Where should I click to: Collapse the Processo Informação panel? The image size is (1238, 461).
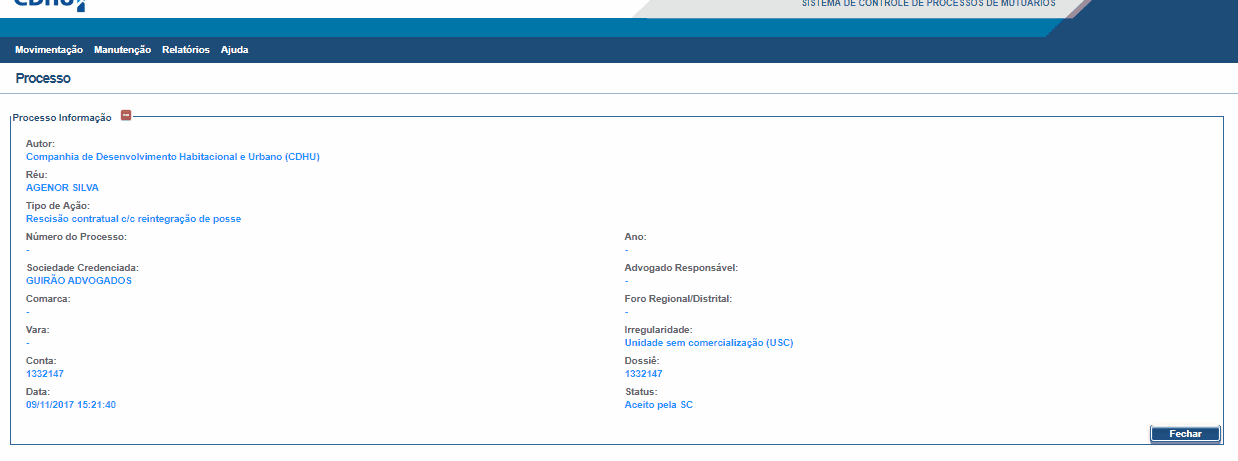126,115
